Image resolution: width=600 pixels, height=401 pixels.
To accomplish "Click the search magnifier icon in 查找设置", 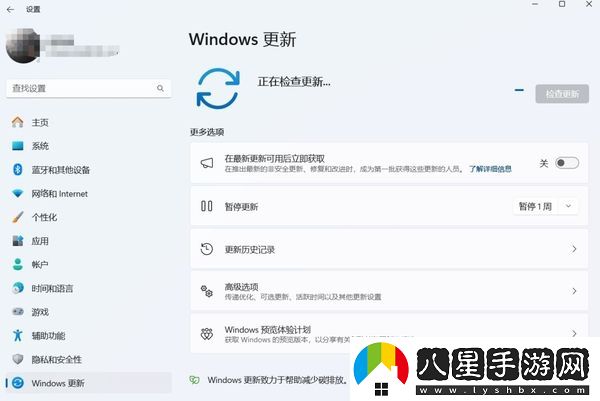I will click(161, 89).
